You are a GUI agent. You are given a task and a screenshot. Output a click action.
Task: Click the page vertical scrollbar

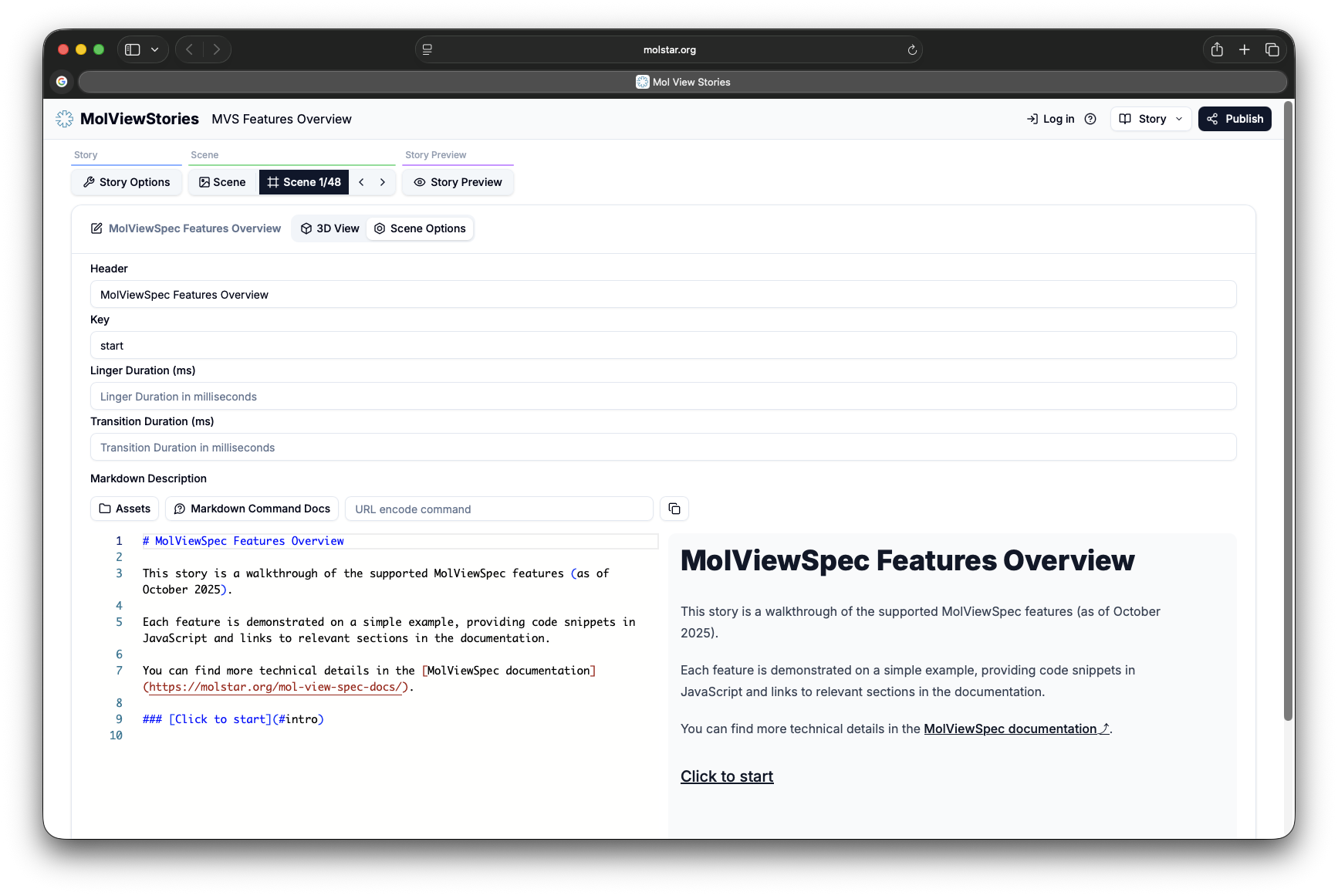[1287, 411]
